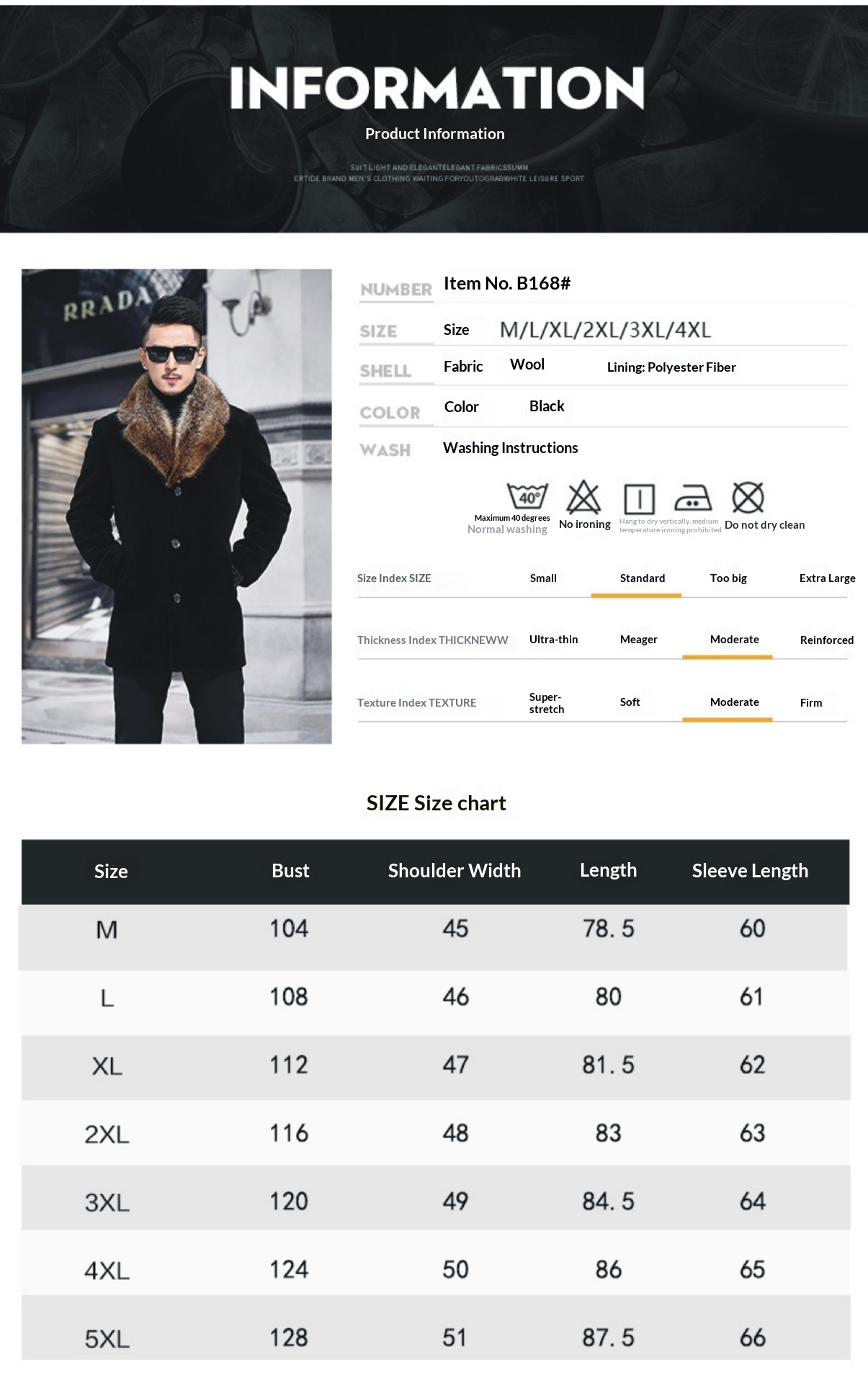Click the INFORMATION banner heading
Screen dimensions: 868x1383
pyautogui.click(x=436, y=89)
